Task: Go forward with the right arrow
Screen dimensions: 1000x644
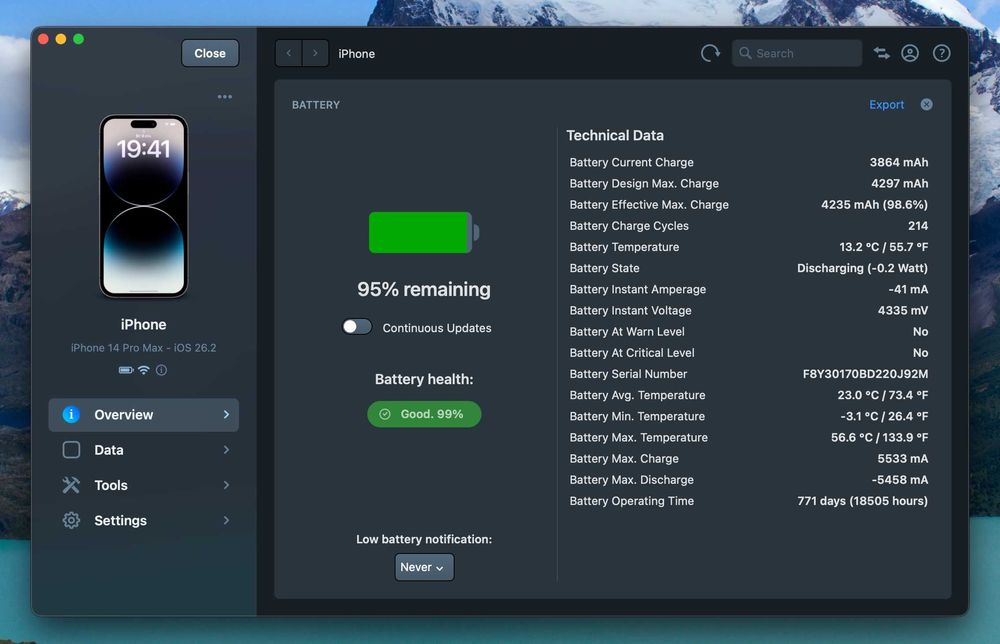Action: pos(315,54)
